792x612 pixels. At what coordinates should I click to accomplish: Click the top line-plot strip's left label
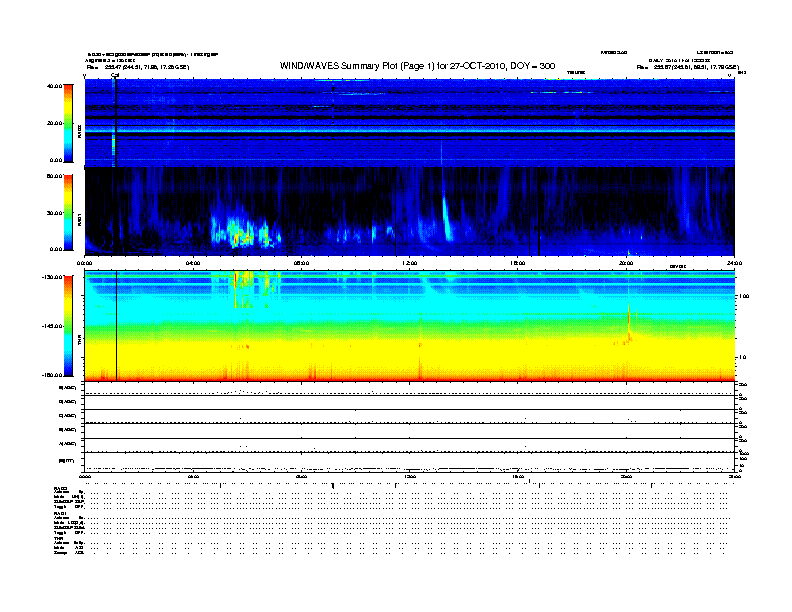coord(68,388)
